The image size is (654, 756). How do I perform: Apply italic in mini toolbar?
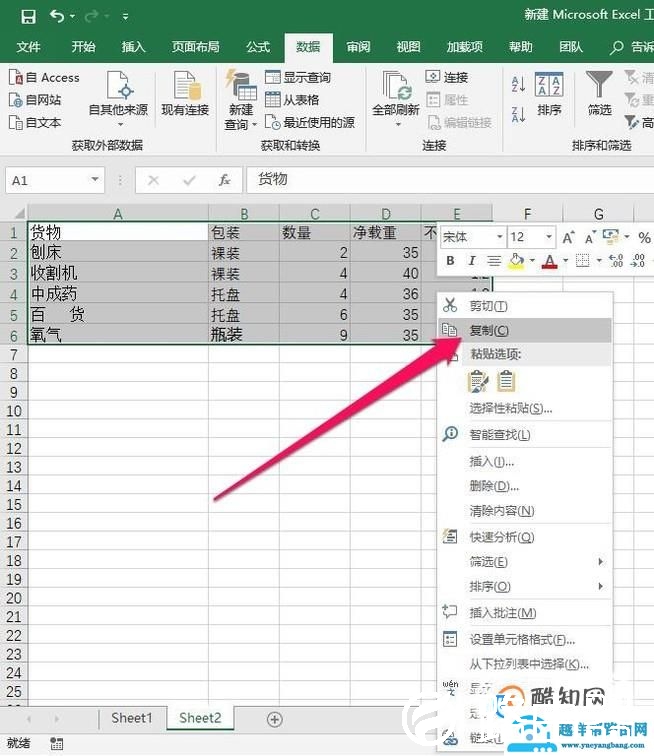pos(472,261)
